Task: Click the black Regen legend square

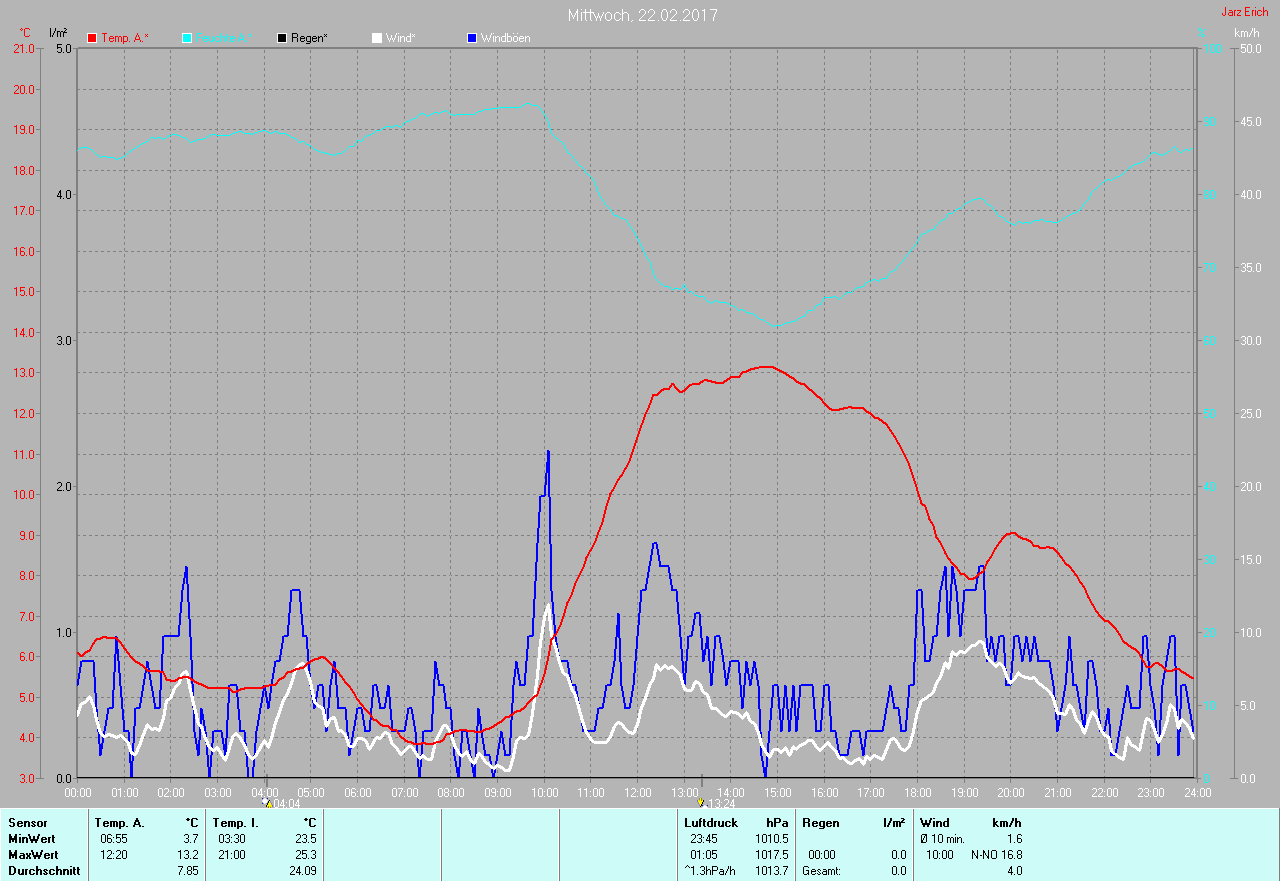Action: (282, 38)
